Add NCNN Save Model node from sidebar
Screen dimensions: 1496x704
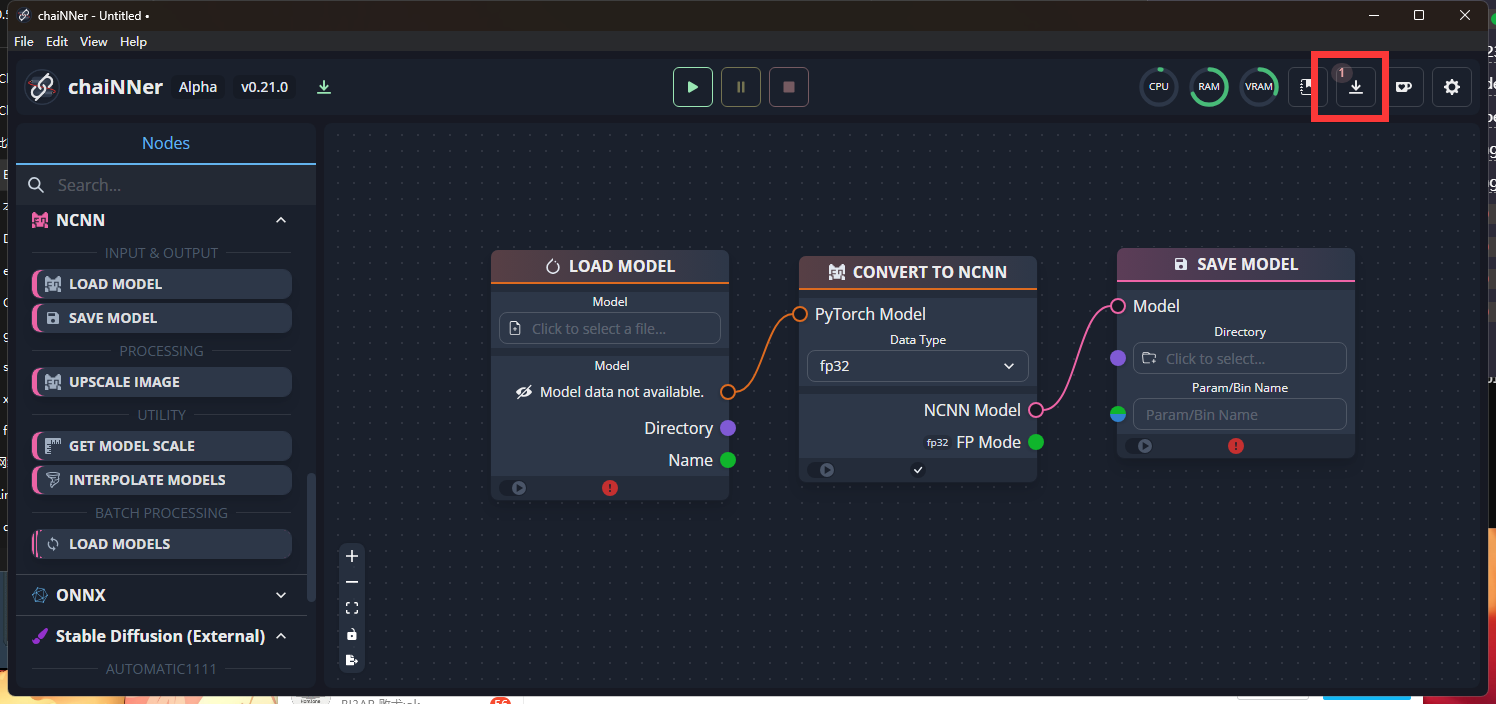coord(162,318)
